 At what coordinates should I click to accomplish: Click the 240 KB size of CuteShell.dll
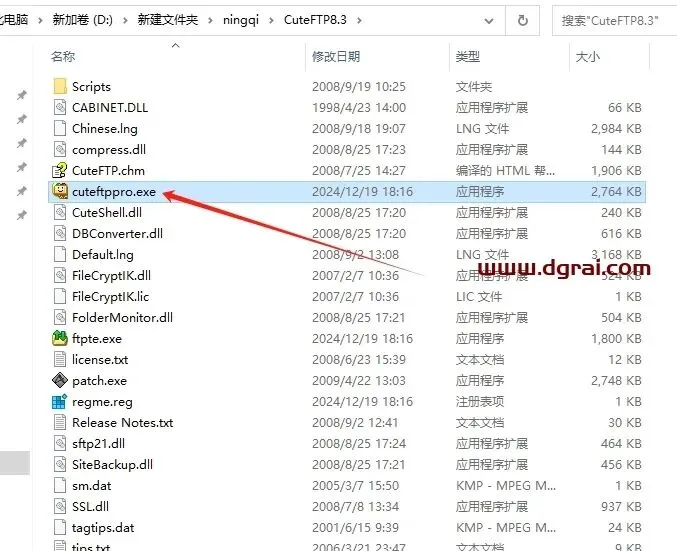pyautogui.click(x=621, y=212)
